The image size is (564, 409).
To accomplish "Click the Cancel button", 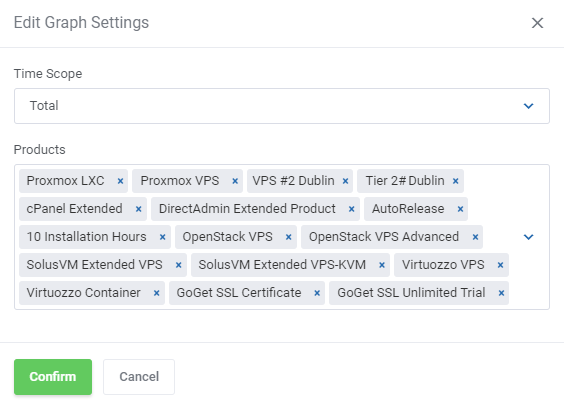I will [139, 377].
